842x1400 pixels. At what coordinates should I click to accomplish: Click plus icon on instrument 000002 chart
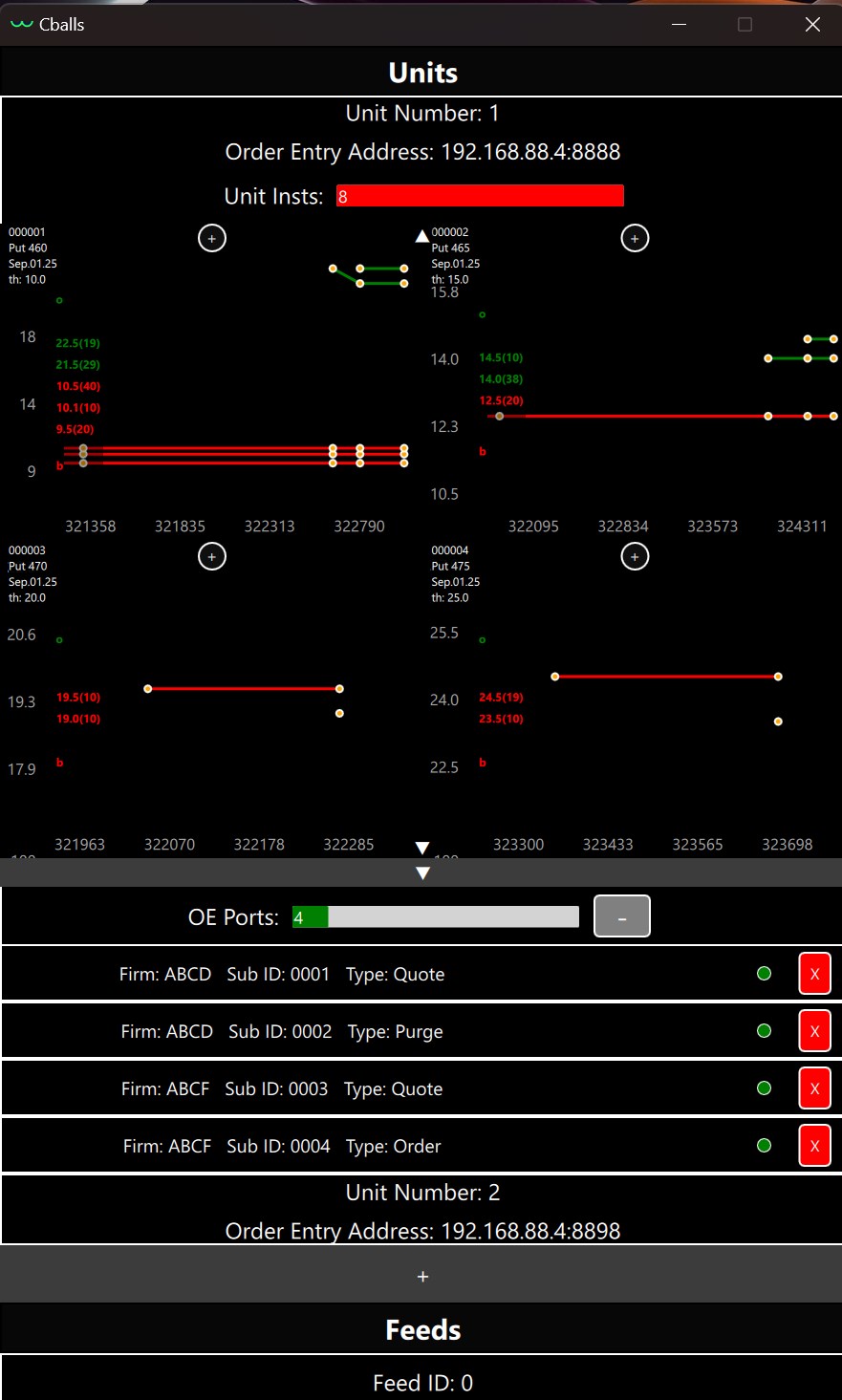635,238
